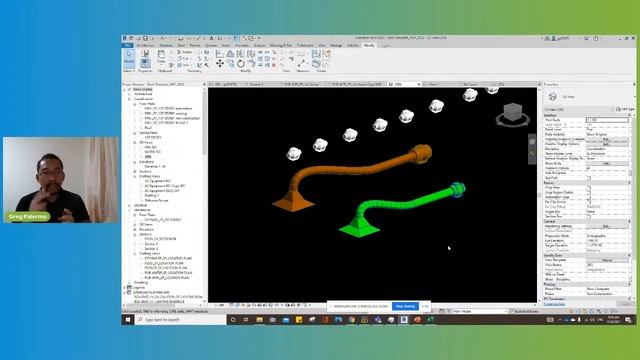Click Edit for Visibility/Graphics Overrides
640x360 pixels.
pyautogui.click(x=607, y=139)
